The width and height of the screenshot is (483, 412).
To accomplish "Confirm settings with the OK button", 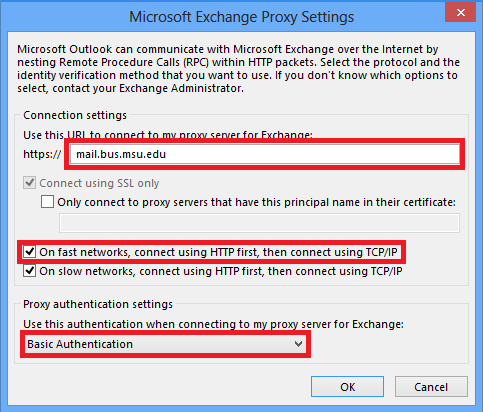I will coord(347,387).
